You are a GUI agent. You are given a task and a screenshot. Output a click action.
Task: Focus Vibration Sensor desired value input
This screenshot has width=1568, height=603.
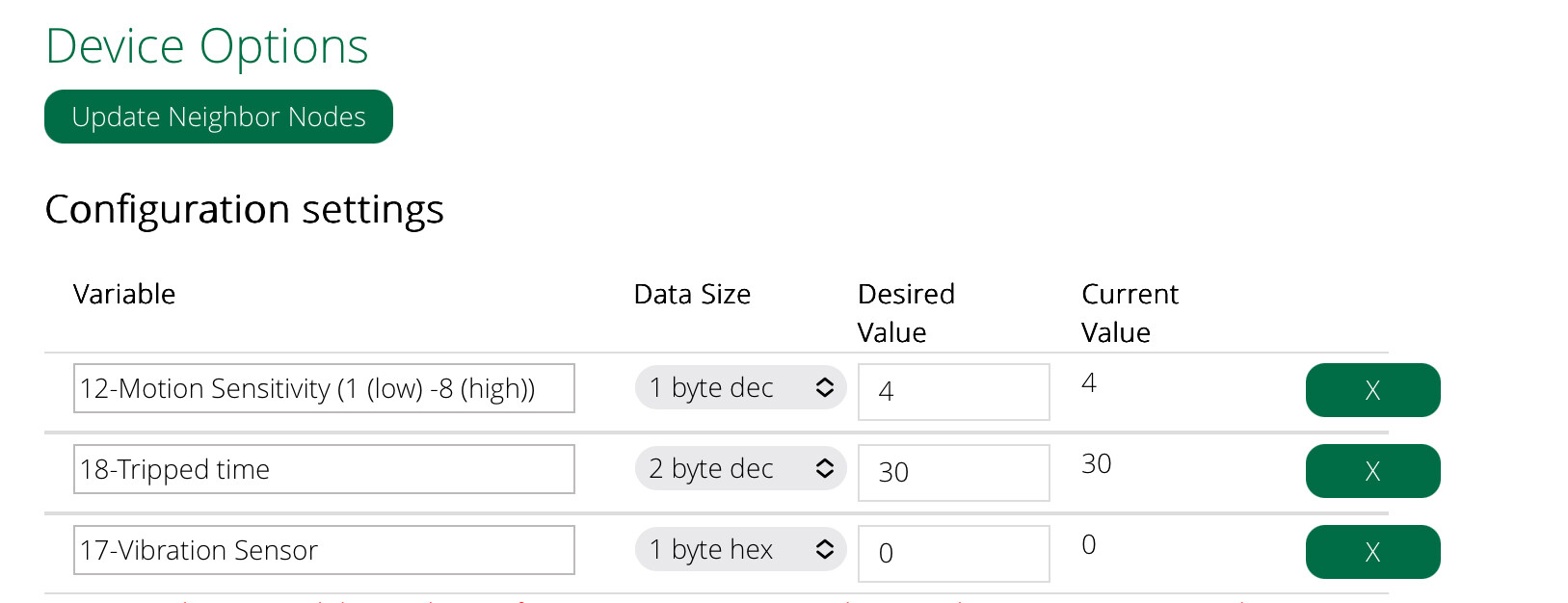[x=953, y=553]
